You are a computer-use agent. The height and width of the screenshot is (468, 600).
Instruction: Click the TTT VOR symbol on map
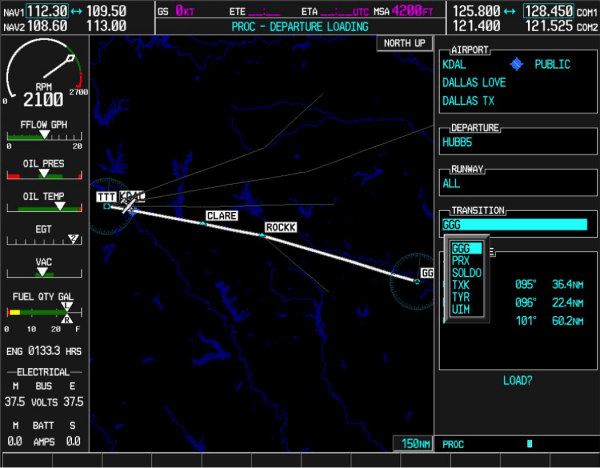click(107, 206)
